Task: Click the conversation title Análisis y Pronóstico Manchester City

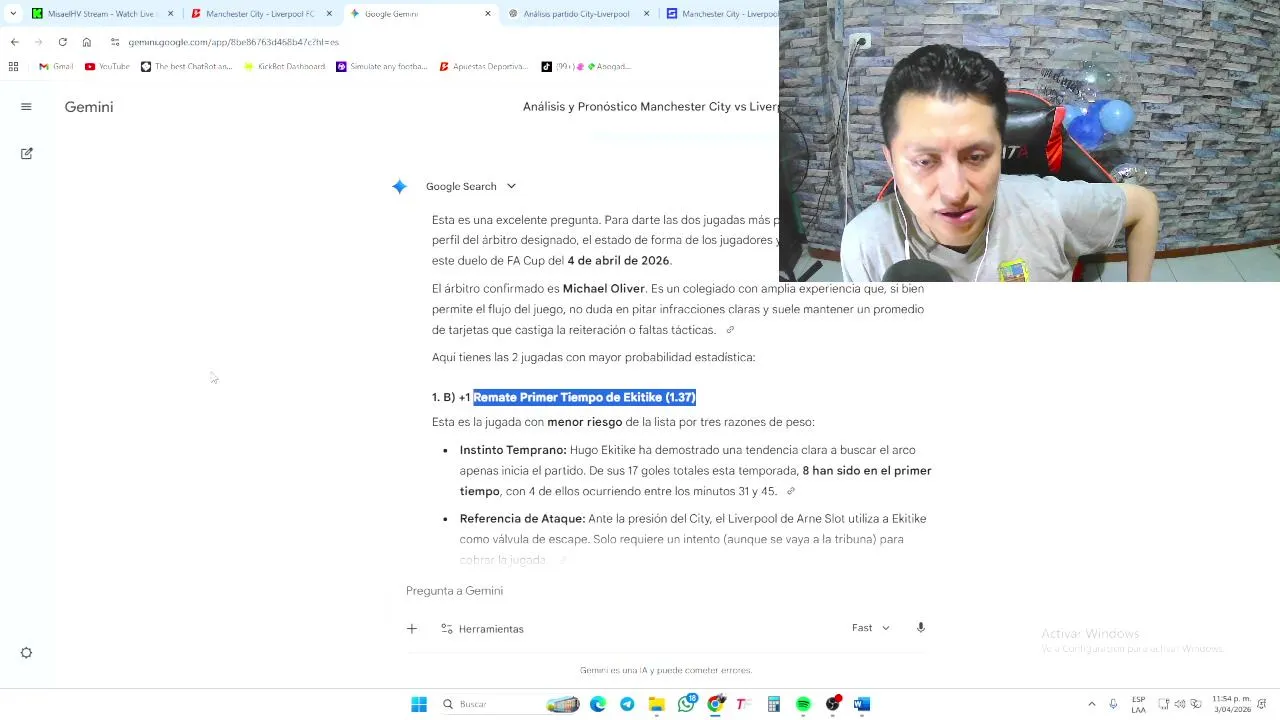Action: pyautogui.click(x=650, y=107)
